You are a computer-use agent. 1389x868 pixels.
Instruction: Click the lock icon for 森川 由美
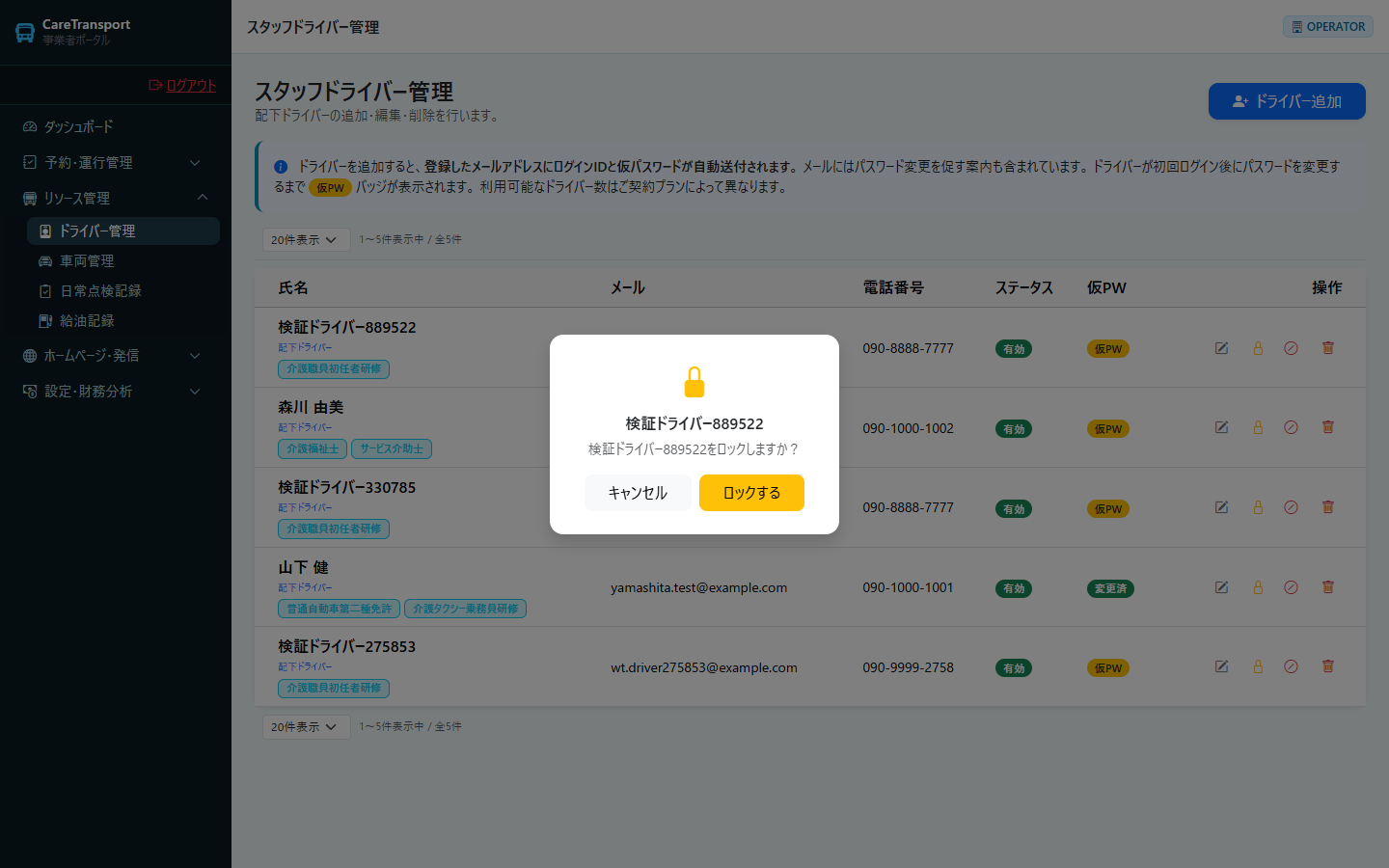coord(1258,427)
